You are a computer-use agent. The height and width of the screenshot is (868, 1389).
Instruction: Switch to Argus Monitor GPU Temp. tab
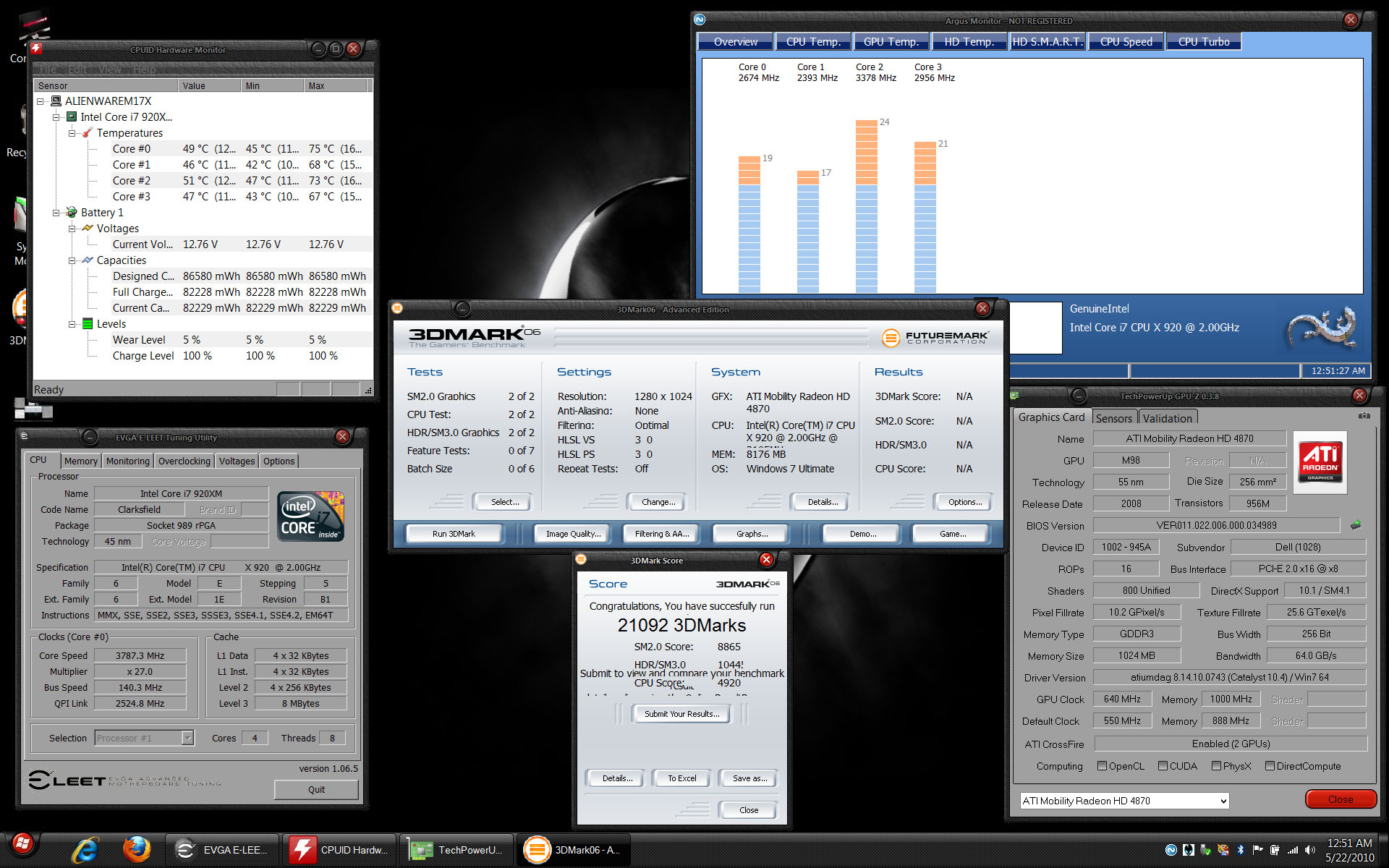pos(891,42)
